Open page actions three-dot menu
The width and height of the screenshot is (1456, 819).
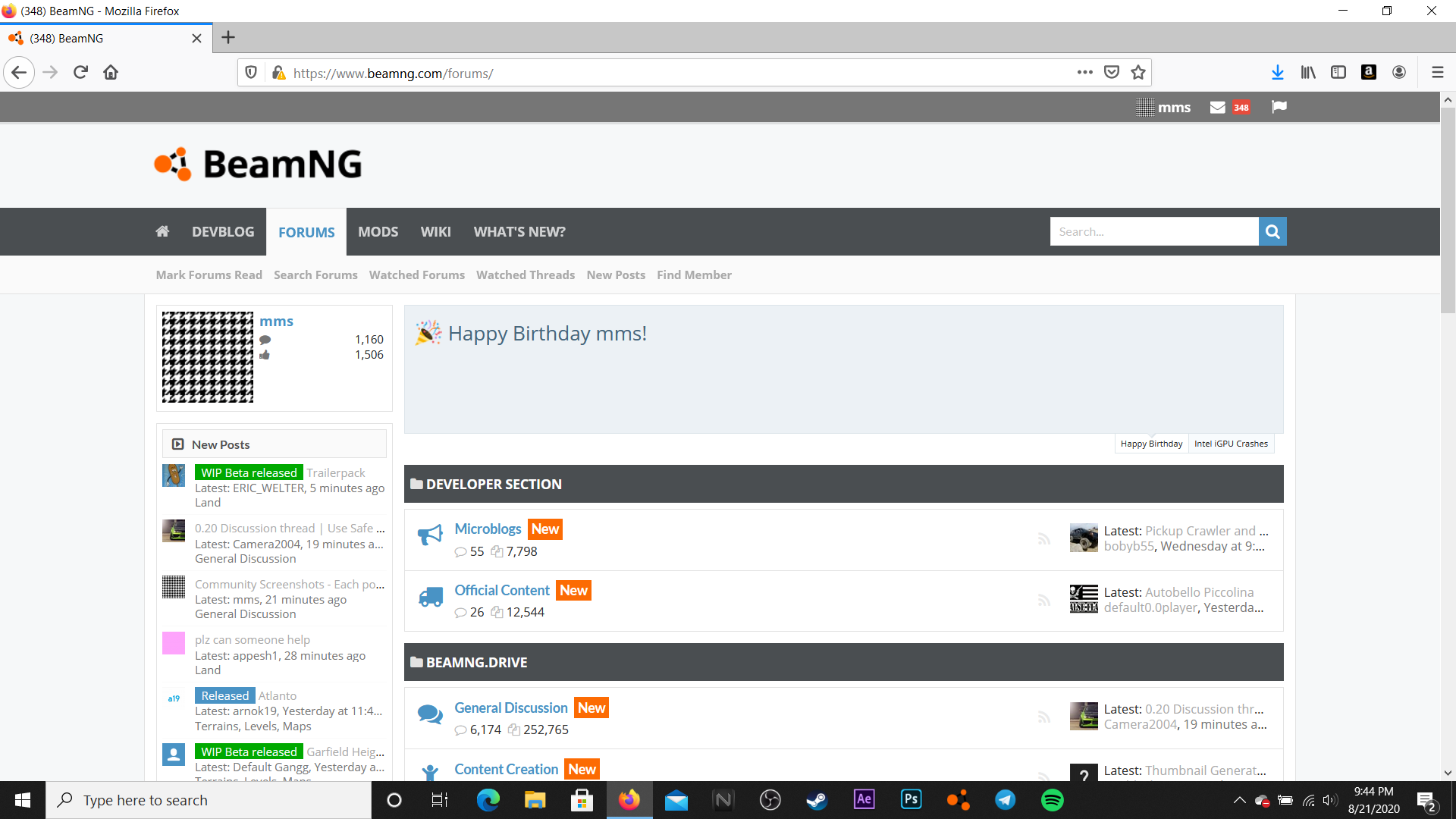point(1085,72)
